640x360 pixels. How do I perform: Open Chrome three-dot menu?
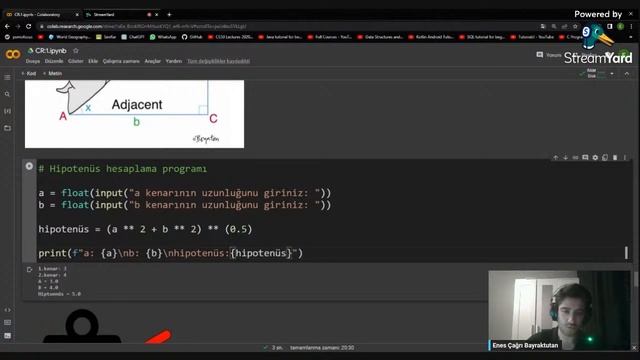point(631,26)
